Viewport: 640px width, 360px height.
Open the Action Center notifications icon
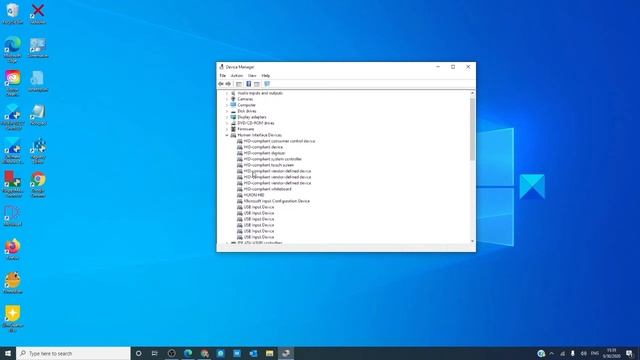(x=629, y=353)
